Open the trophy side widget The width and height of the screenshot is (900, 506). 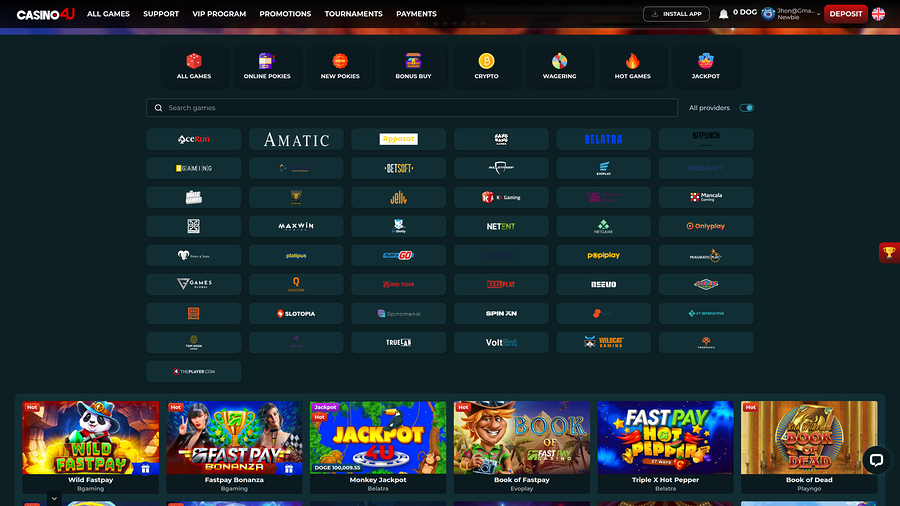pyautogui.click(x=889, y=252)
